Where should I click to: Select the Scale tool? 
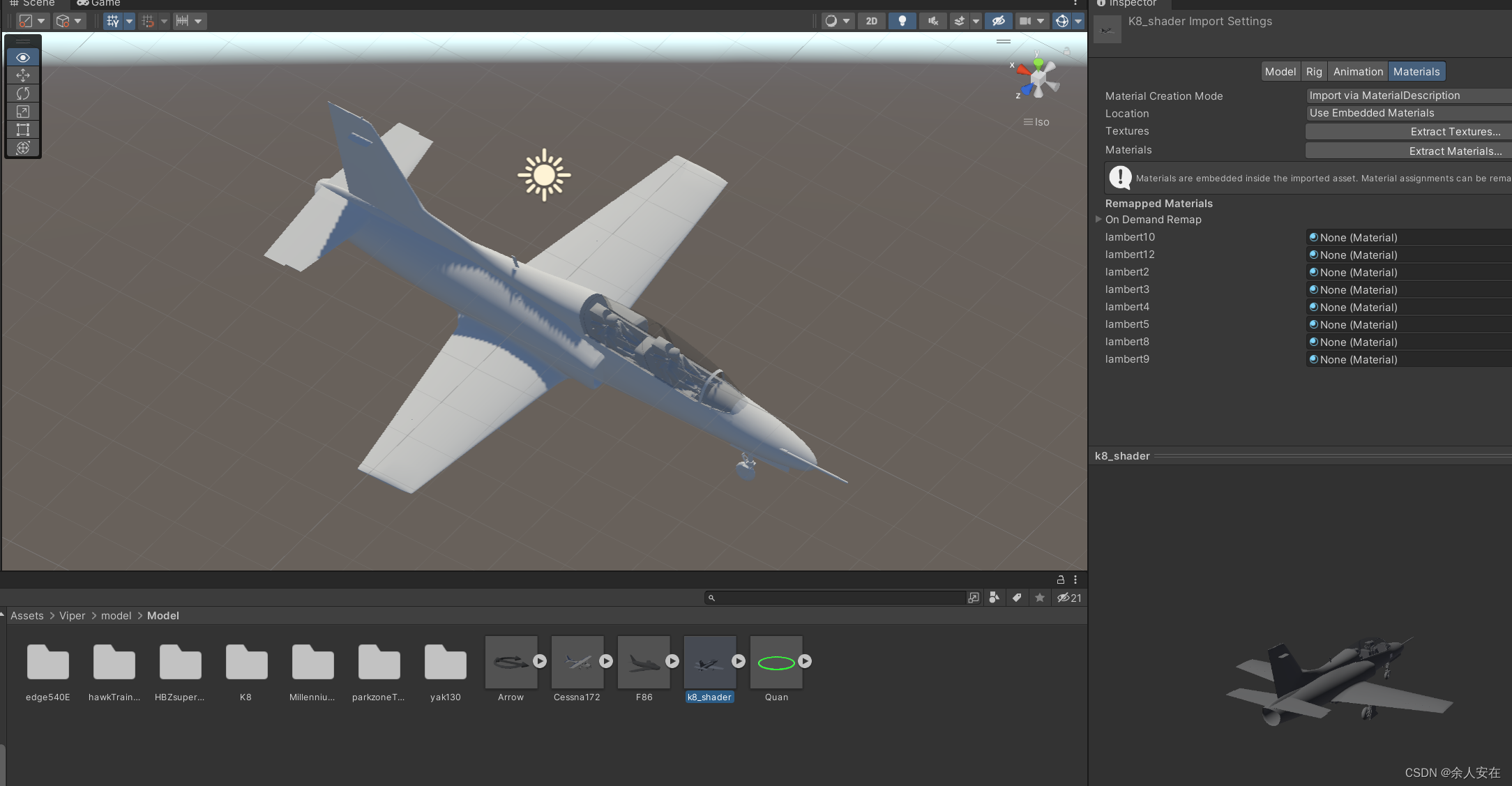tap(23, 112)
